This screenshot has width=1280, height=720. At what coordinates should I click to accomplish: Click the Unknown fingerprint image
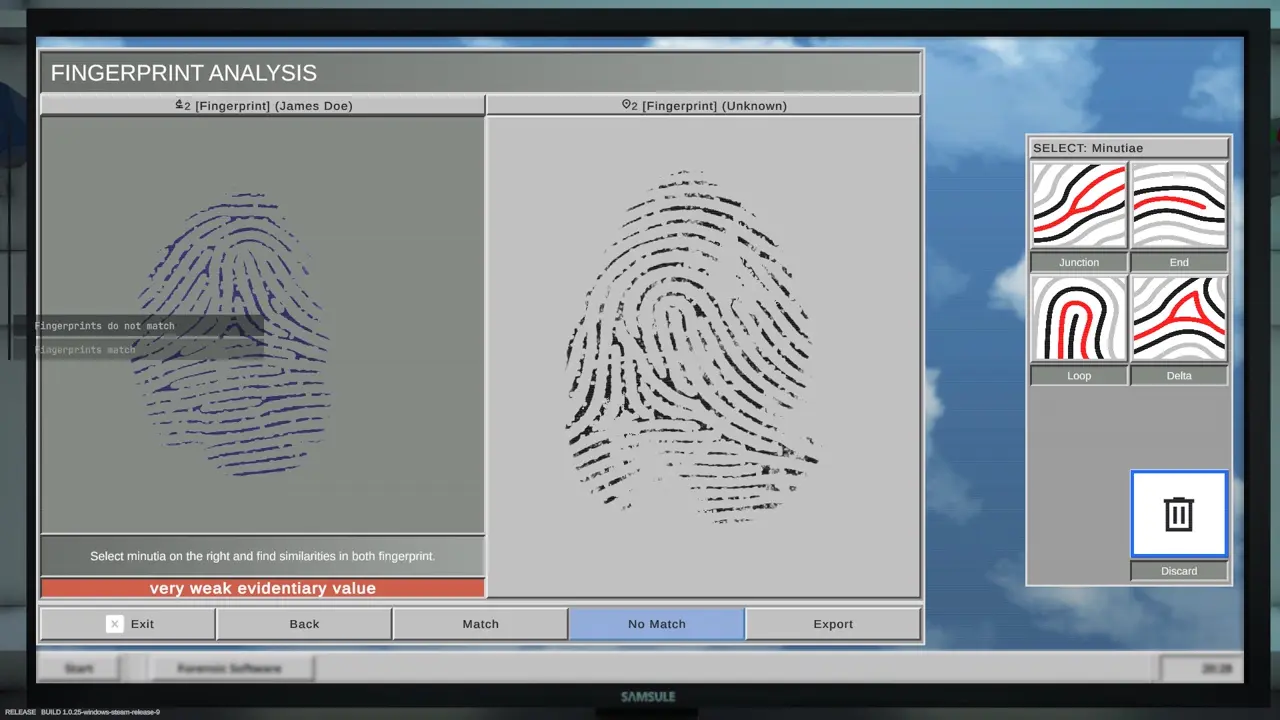(692, 347)
